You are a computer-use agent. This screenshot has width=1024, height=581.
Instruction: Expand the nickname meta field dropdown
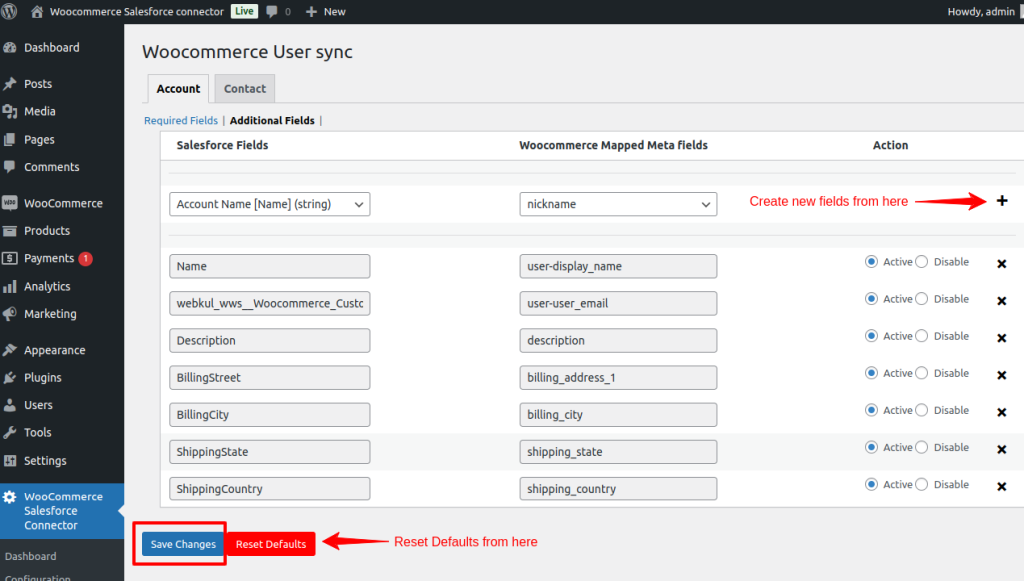point(618,204)
